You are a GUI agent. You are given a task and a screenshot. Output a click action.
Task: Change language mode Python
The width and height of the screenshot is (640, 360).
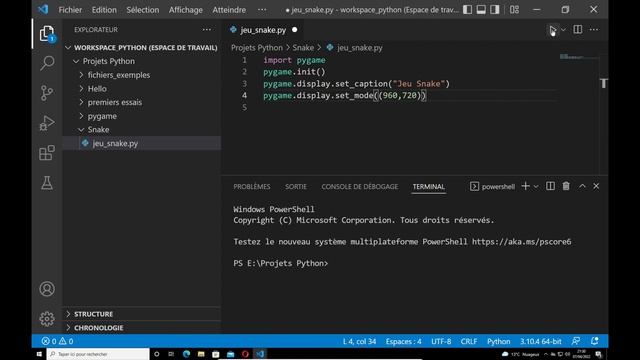pyautogui.click(x=498, y=341)
